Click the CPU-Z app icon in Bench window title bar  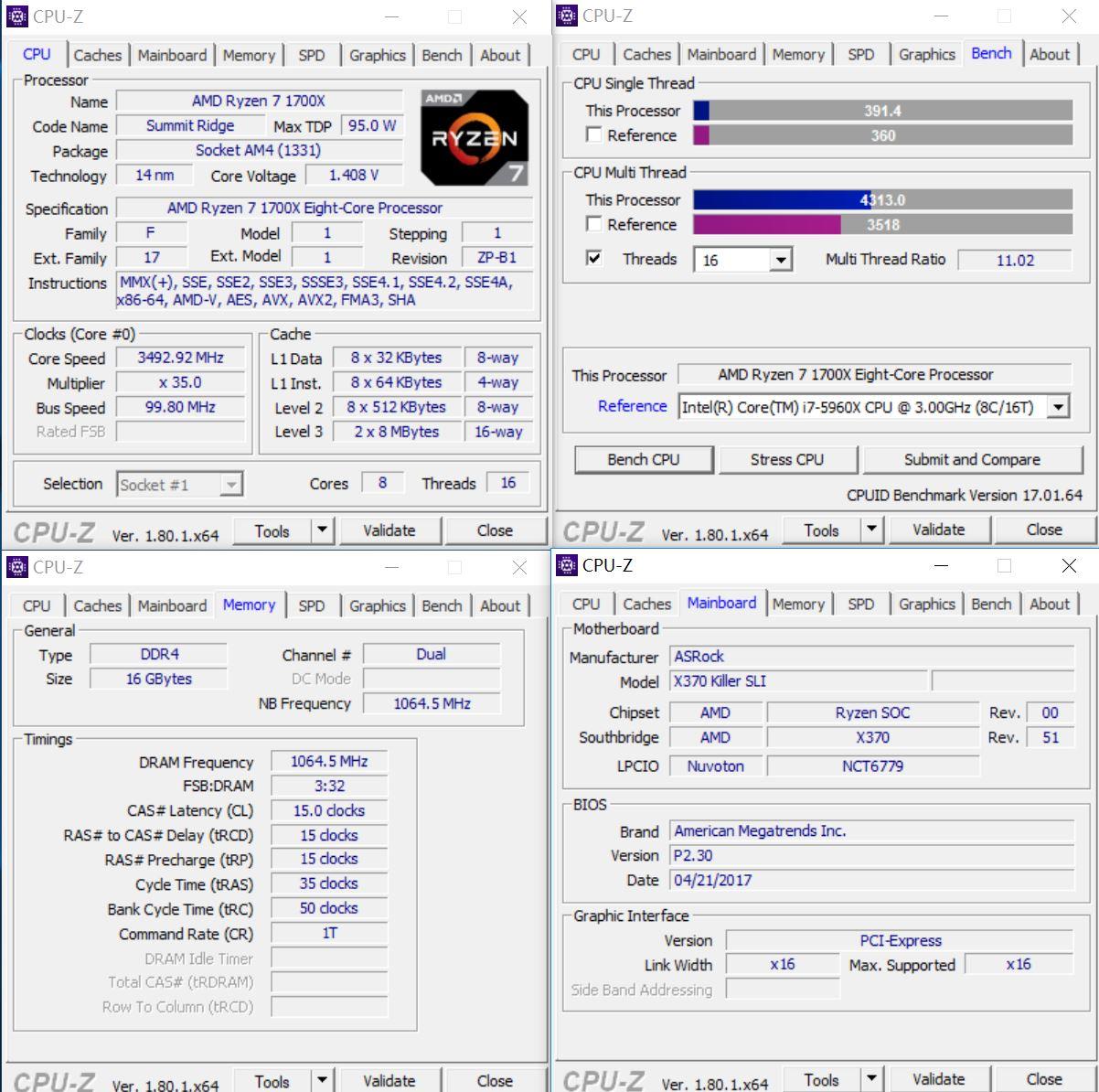[566, 15]
